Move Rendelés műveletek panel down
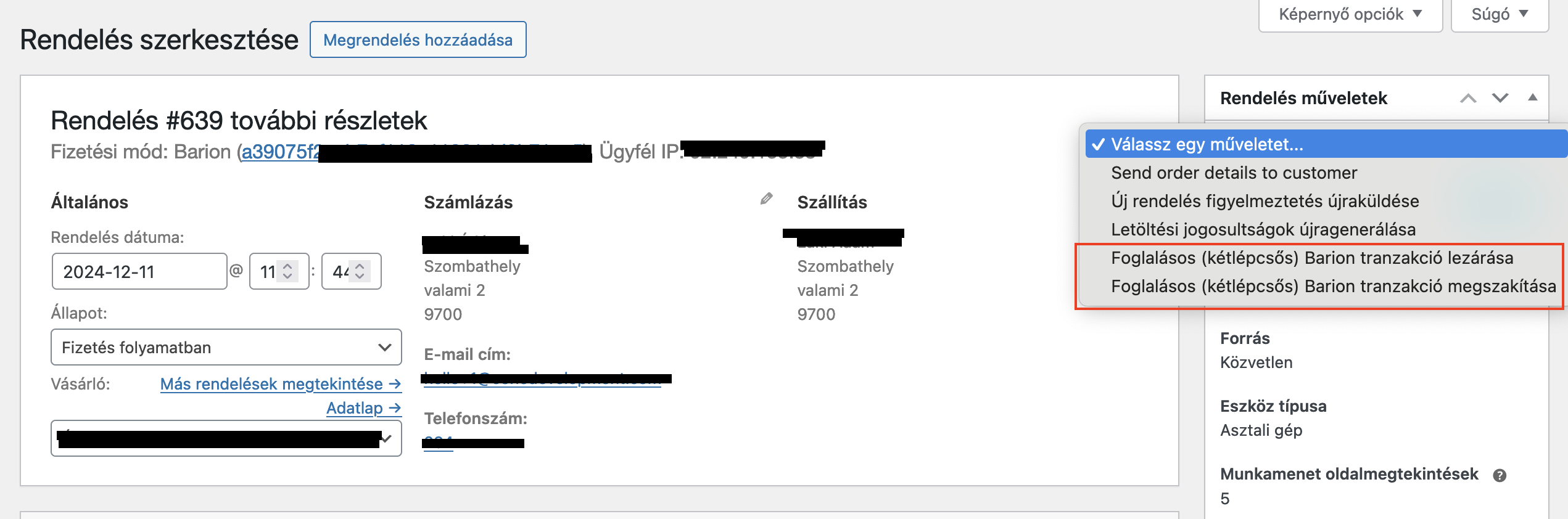 pyautogui.click(x=1500, y=98)
